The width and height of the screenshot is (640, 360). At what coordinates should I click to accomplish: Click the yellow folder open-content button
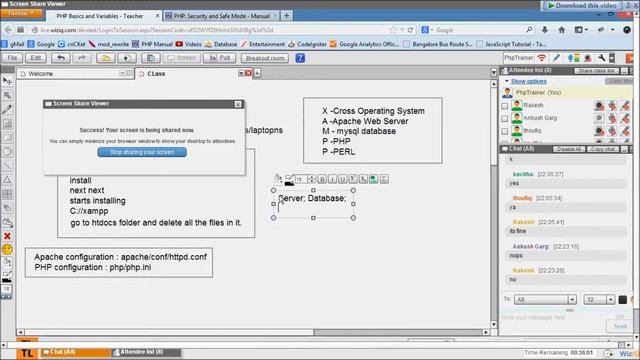(x=105, y=58)
